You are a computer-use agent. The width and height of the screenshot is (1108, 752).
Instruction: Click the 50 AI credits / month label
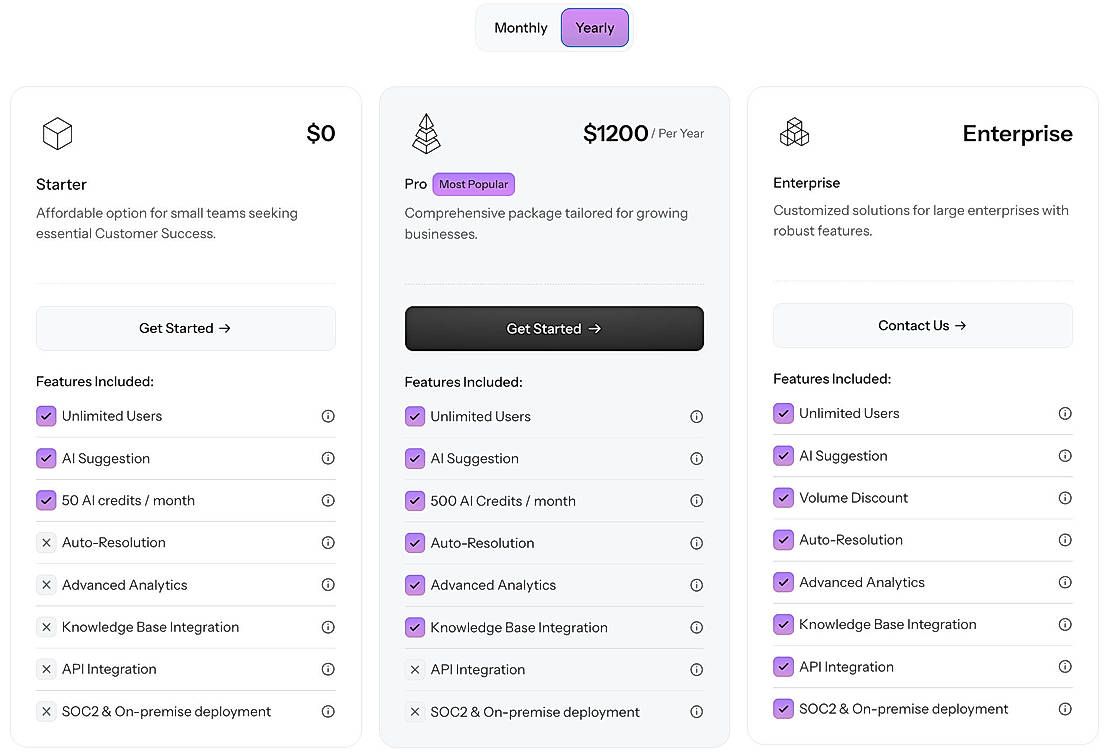pyautogui.click(x=128, y=500)
